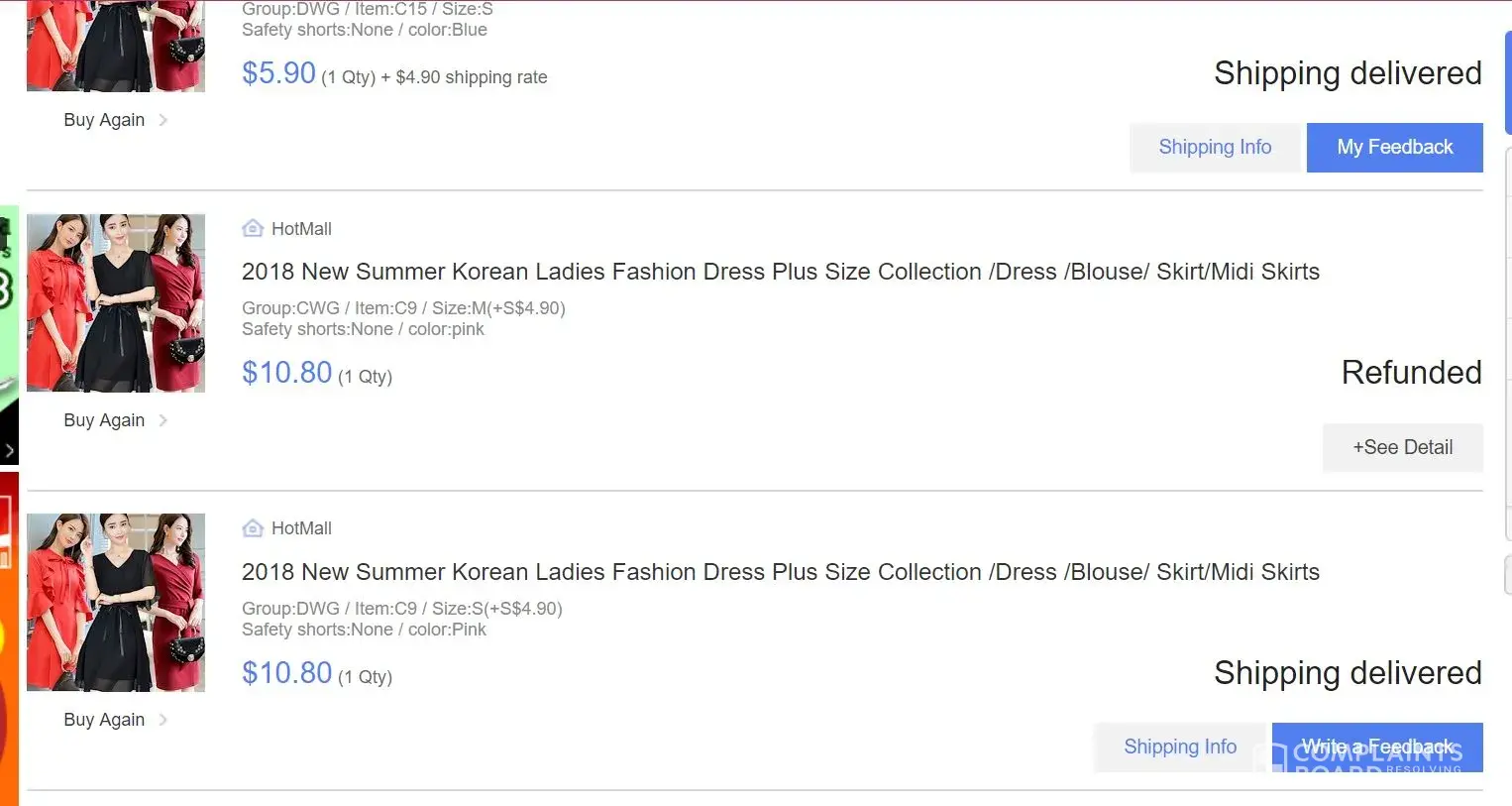Viewport: 1512px width, 806px height.
Task: Click the HotMall shop icon on the refunded order
Action: pos(253,229)
